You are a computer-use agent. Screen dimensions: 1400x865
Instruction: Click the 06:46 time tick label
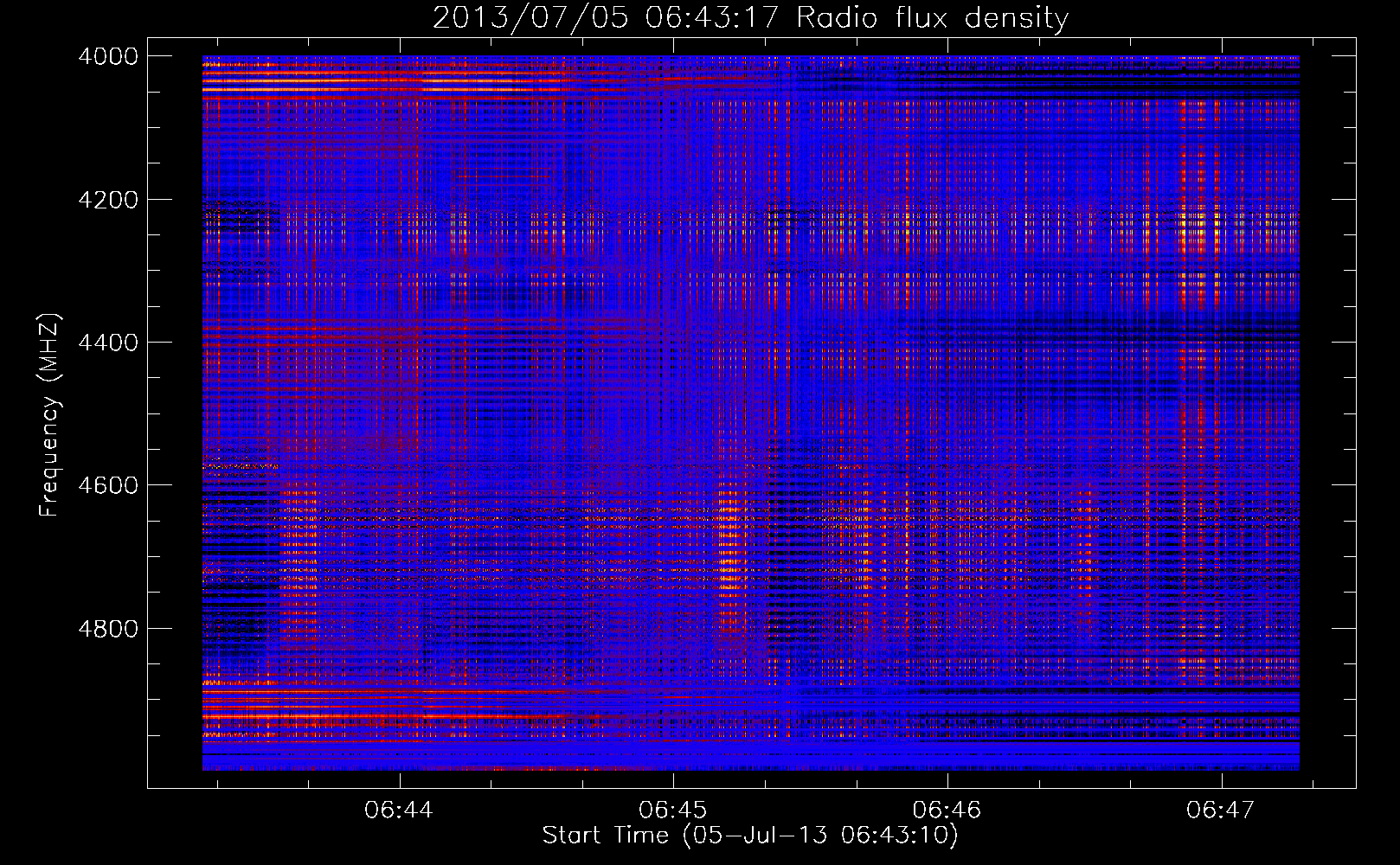point(947,810)
